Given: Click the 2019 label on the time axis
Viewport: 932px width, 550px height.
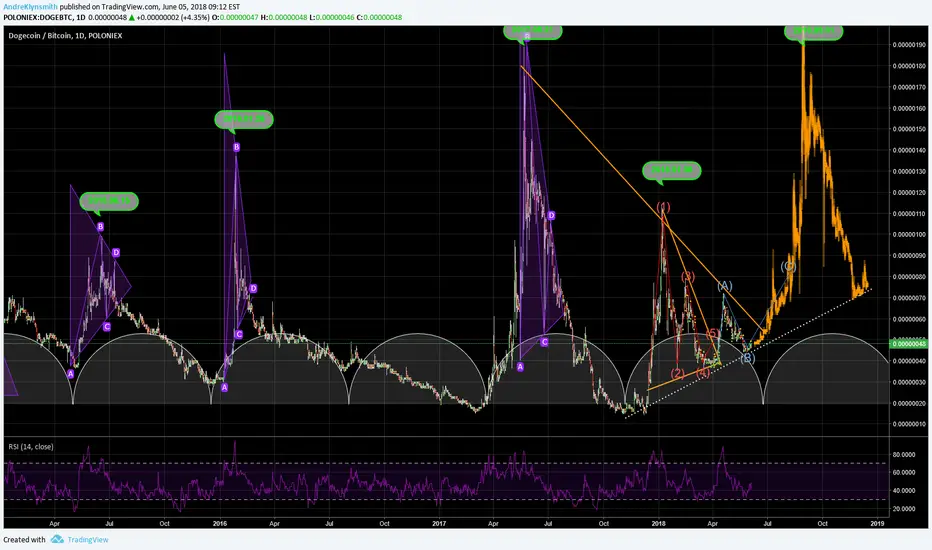Looking at the screenshot, I should (x=877, y=524).
